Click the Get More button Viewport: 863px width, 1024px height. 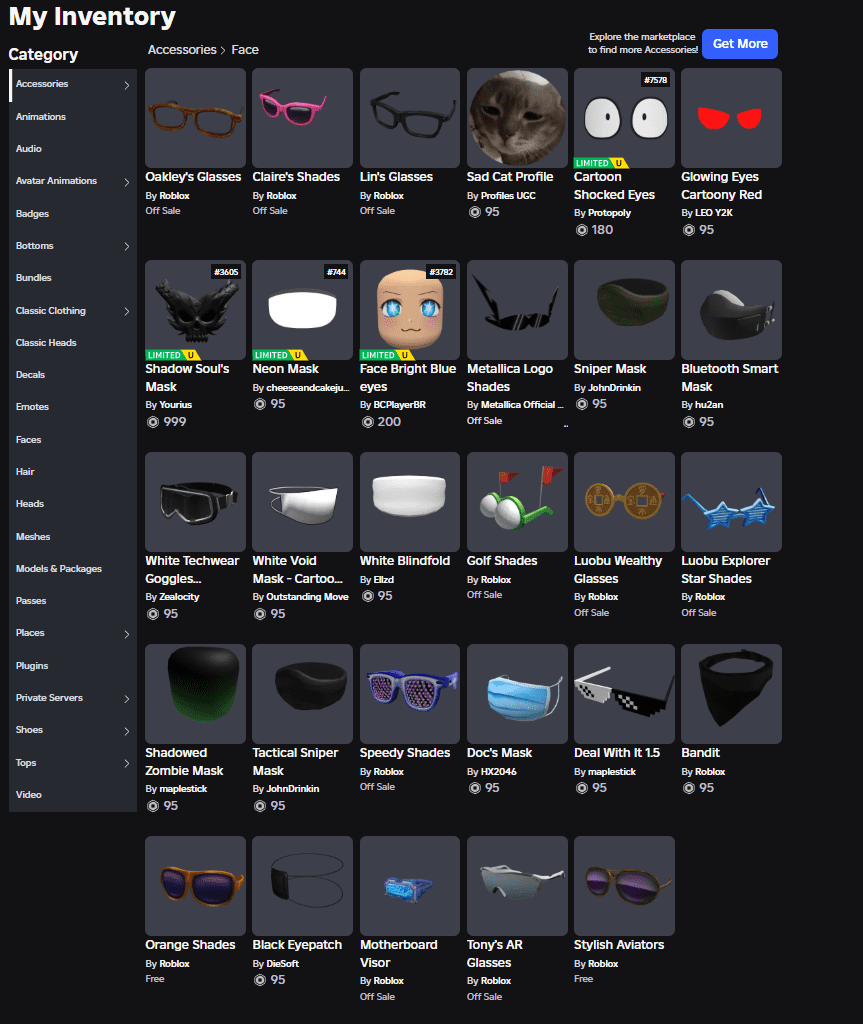coord(740,44)
